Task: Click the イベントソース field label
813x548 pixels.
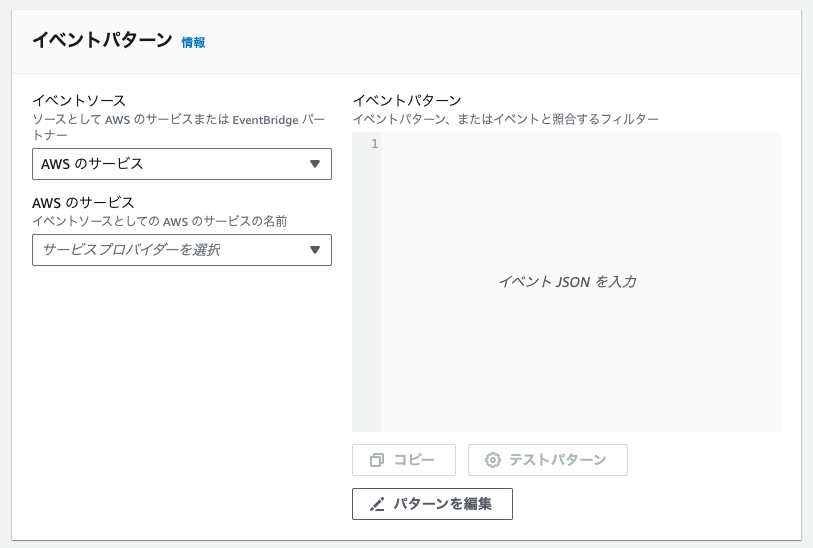Action: (79, 101)
